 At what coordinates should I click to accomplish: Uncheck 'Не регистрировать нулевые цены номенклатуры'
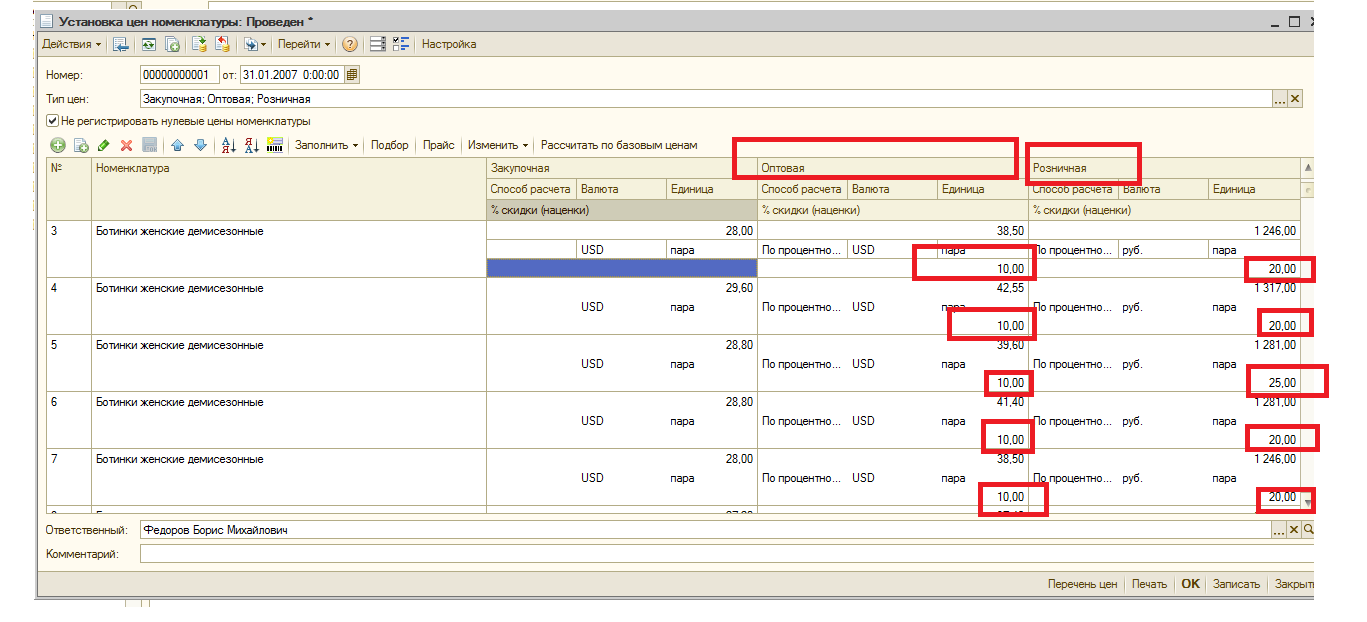pos(53,121)
